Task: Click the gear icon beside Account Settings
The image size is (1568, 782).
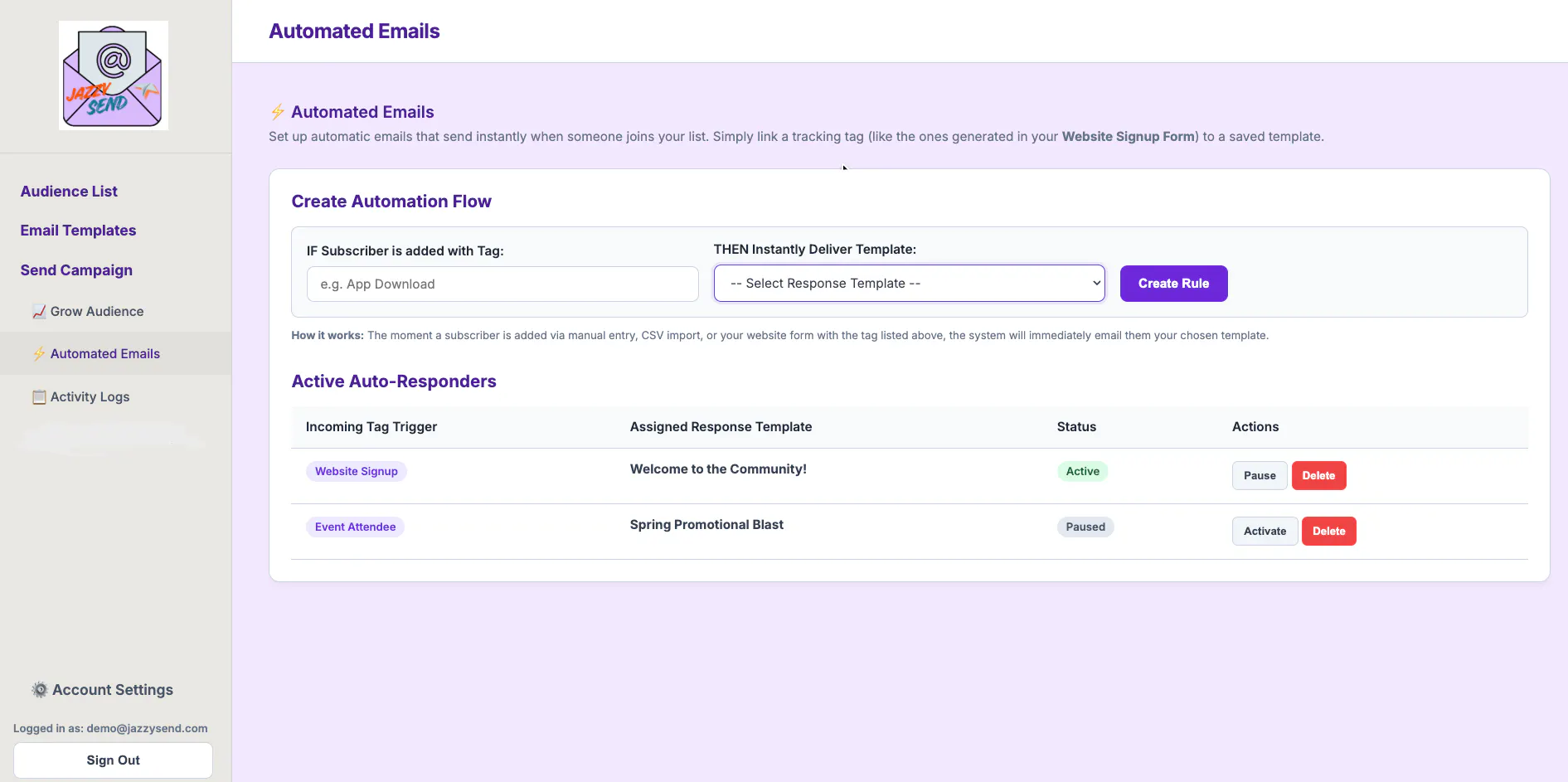Action: tap(40, 690)
